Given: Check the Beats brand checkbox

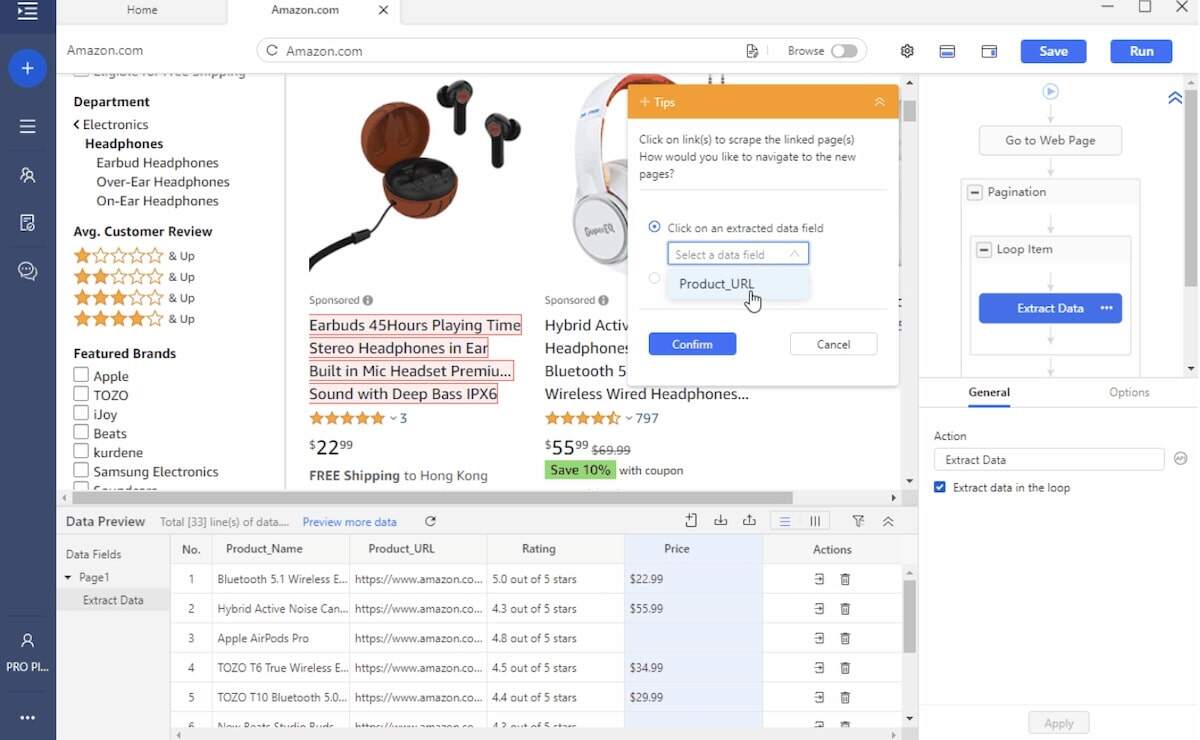Looking at the screenshot, I should point(81,432).
